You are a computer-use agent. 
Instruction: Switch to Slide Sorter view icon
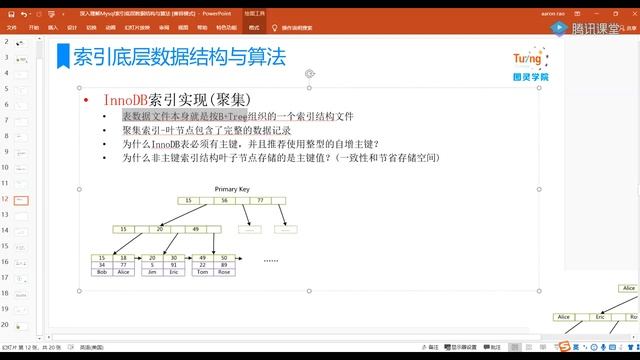529,347
